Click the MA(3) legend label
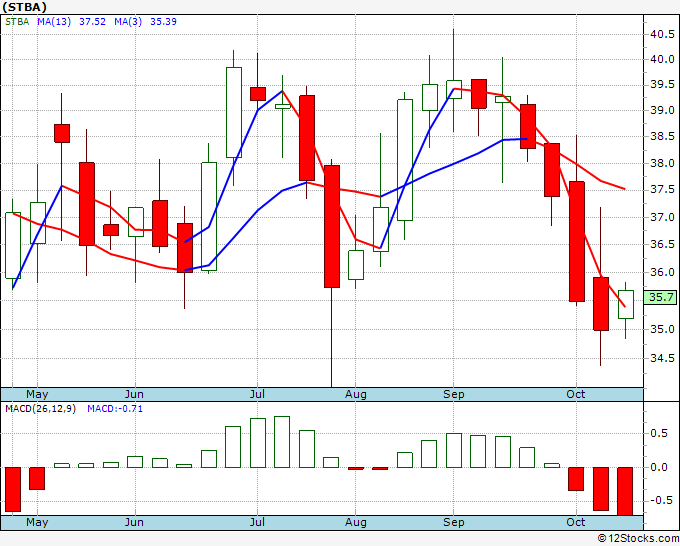 point(128,22)
